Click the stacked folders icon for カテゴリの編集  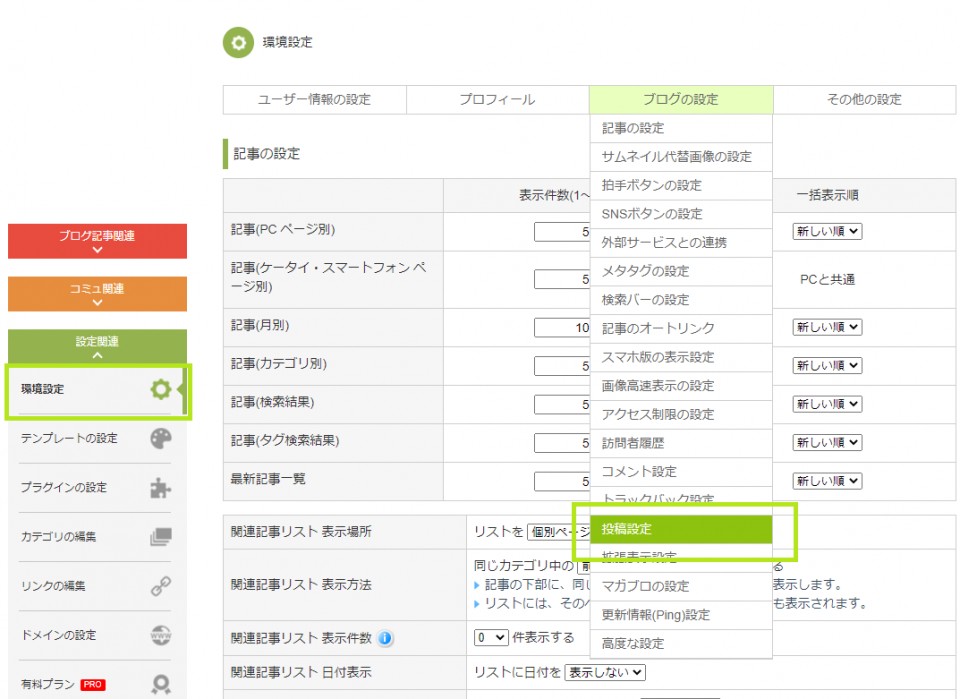coord(161,537)
